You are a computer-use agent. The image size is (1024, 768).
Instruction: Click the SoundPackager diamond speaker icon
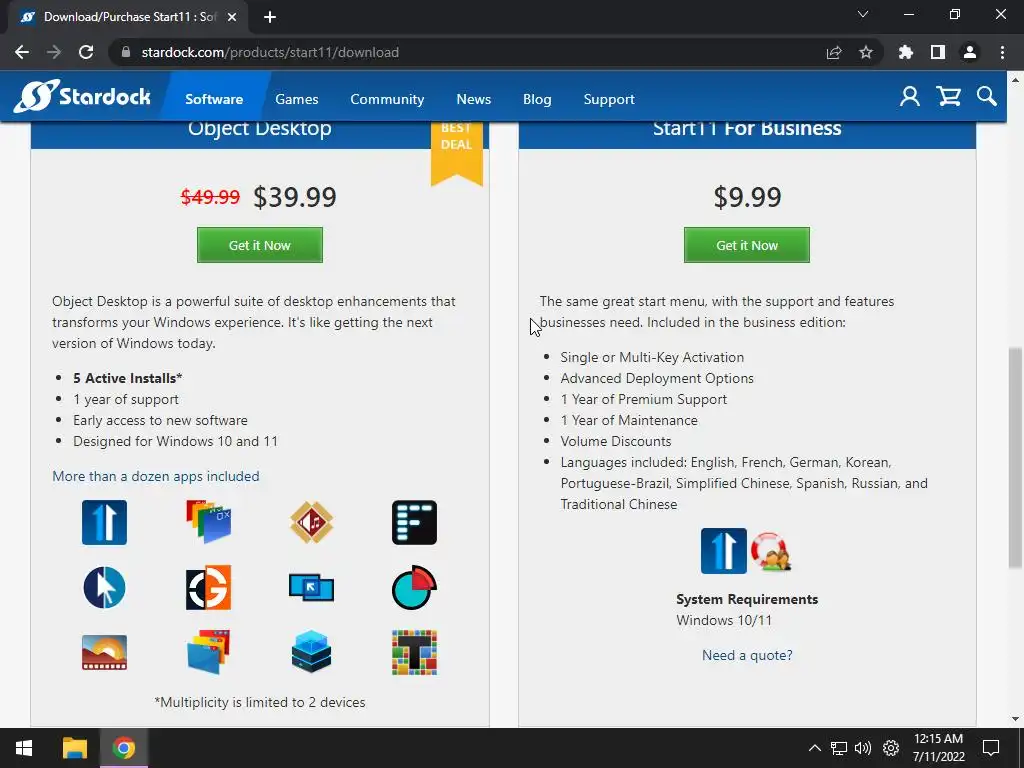[x=312, y=522]
